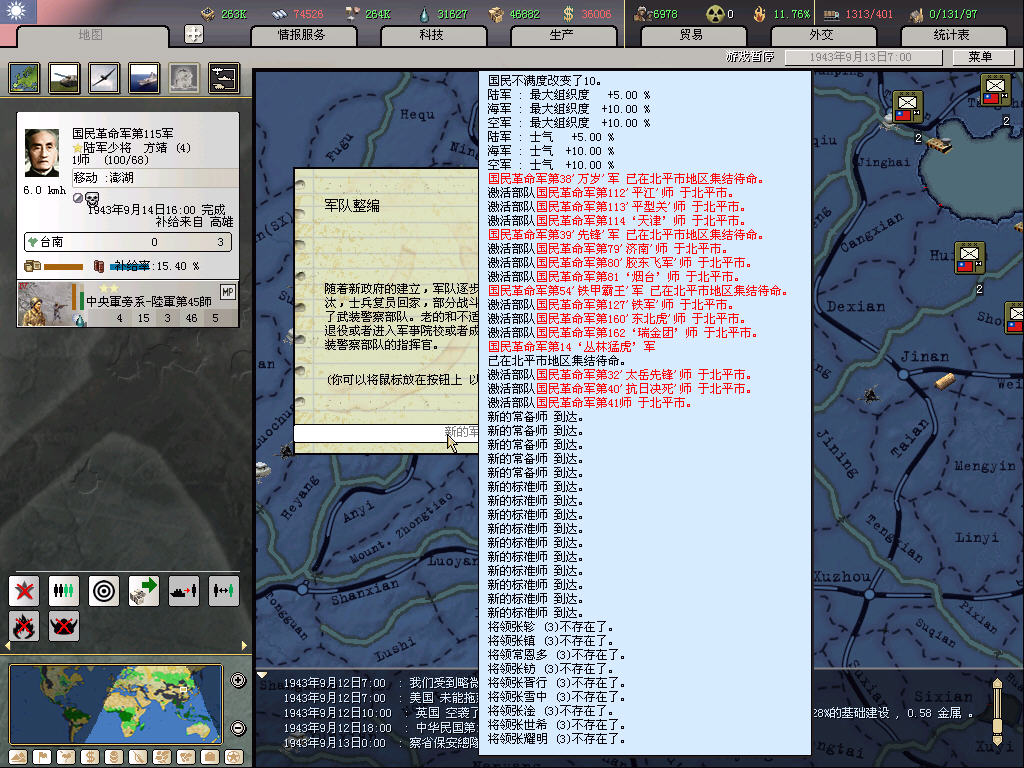
Task: Toggle the crossed-out helmet order icon
Action: (x=64, y=626)
